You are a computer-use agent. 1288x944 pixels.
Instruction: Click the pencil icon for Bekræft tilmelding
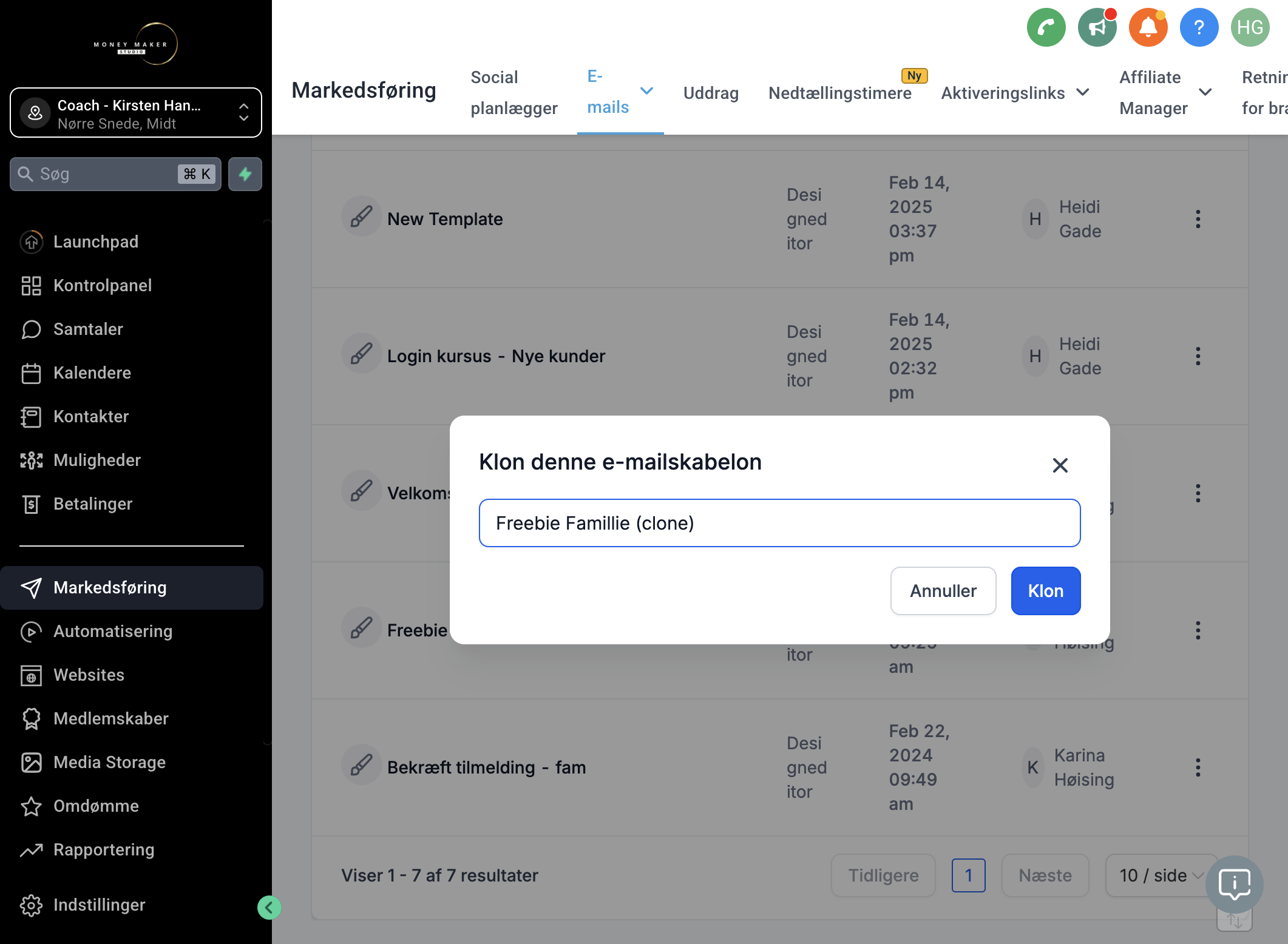click(x=361, y=765)
